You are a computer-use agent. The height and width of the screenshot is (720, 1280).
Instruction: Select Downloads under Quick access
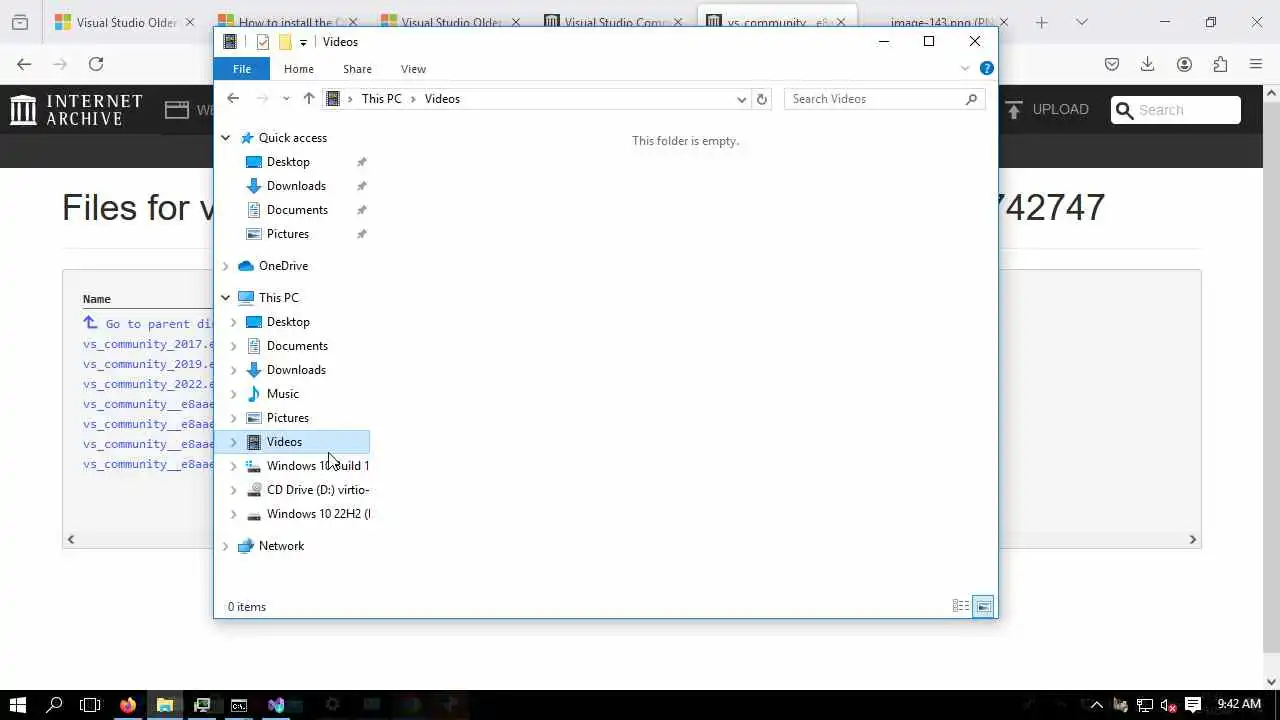(296, 186)
